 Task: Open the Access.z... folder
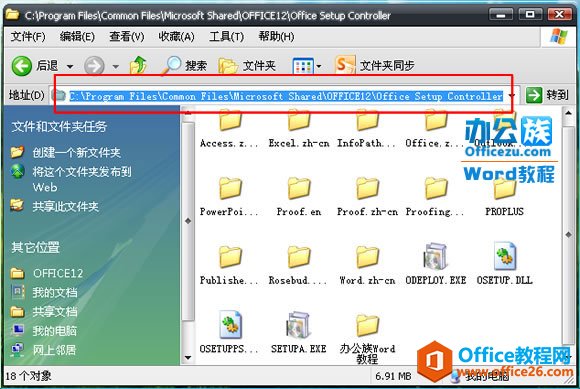click(x=229, y=129)
